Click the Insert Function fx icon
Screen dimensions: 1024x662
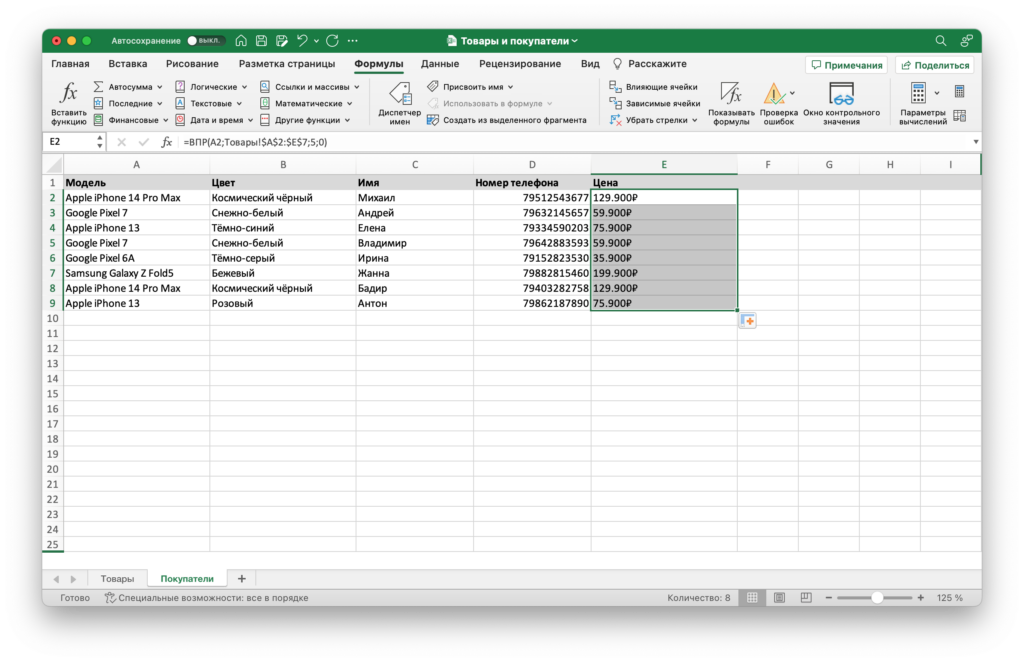tap(69, 93)
